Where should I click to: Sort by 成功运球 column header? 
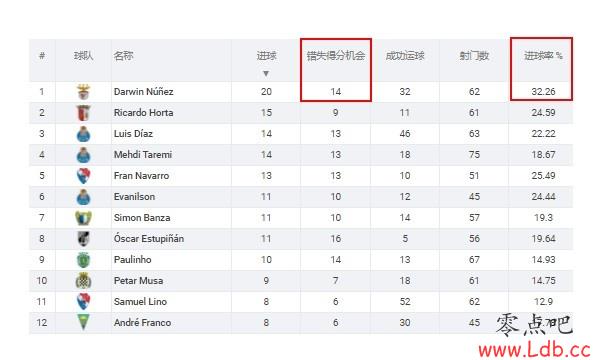tap(405, 56)
